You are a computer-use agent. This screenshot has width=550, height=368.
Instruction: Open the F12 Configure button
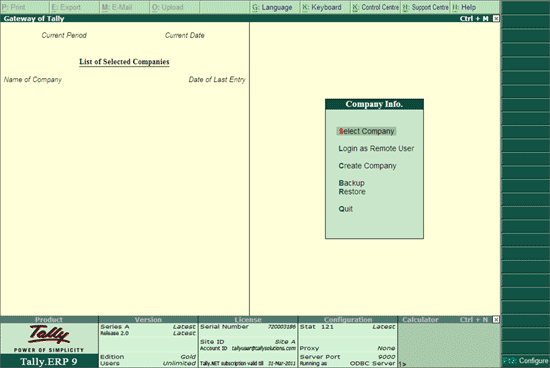point(525,361)
